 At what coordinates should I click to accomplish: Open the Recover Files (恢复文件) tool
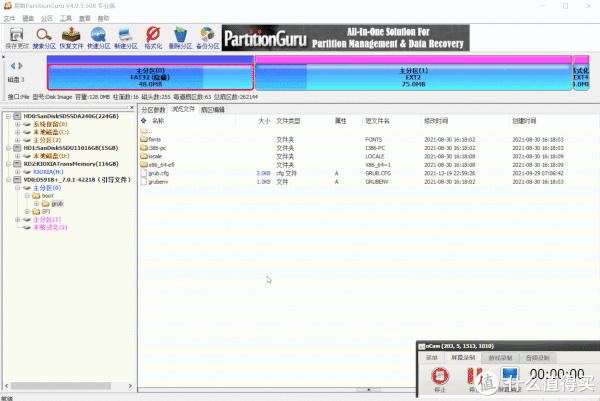coord(71,38)
